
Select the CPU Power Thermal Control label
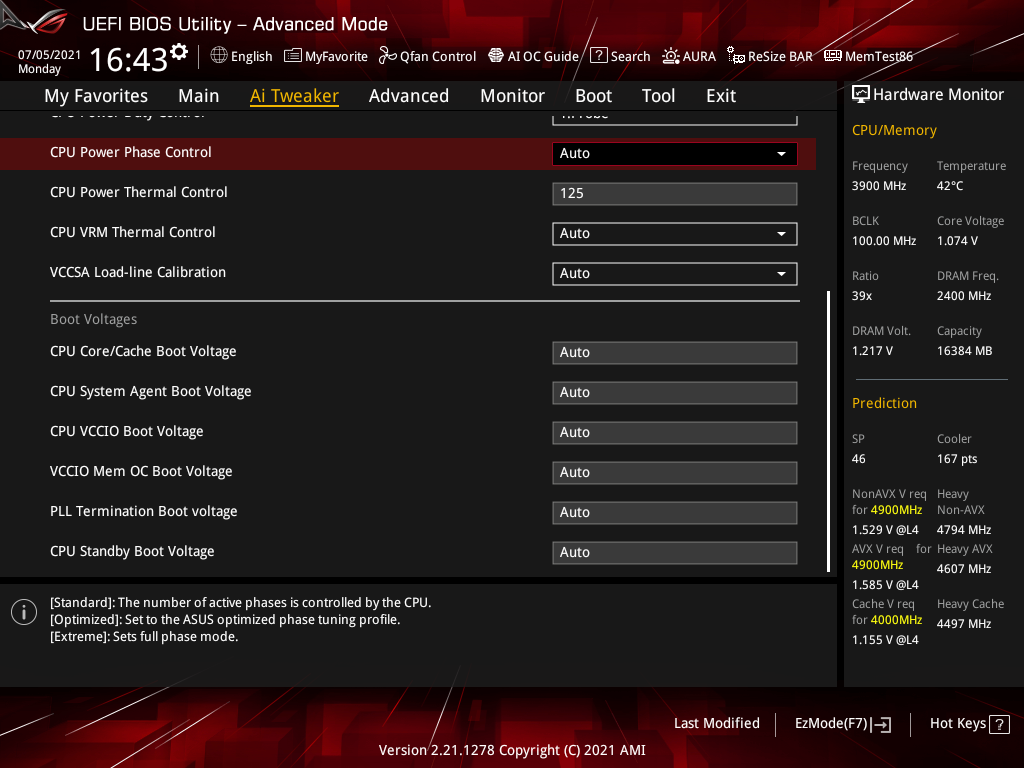pyautogui.click(x=138, y=192)
